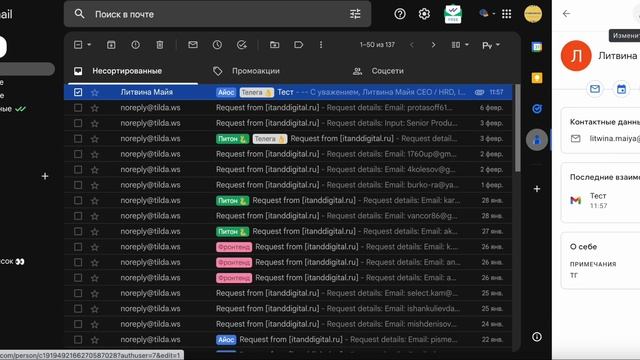Open the email mentioning ishankulievda
This screenshot has height=360, width=640.
coord(288,309)
